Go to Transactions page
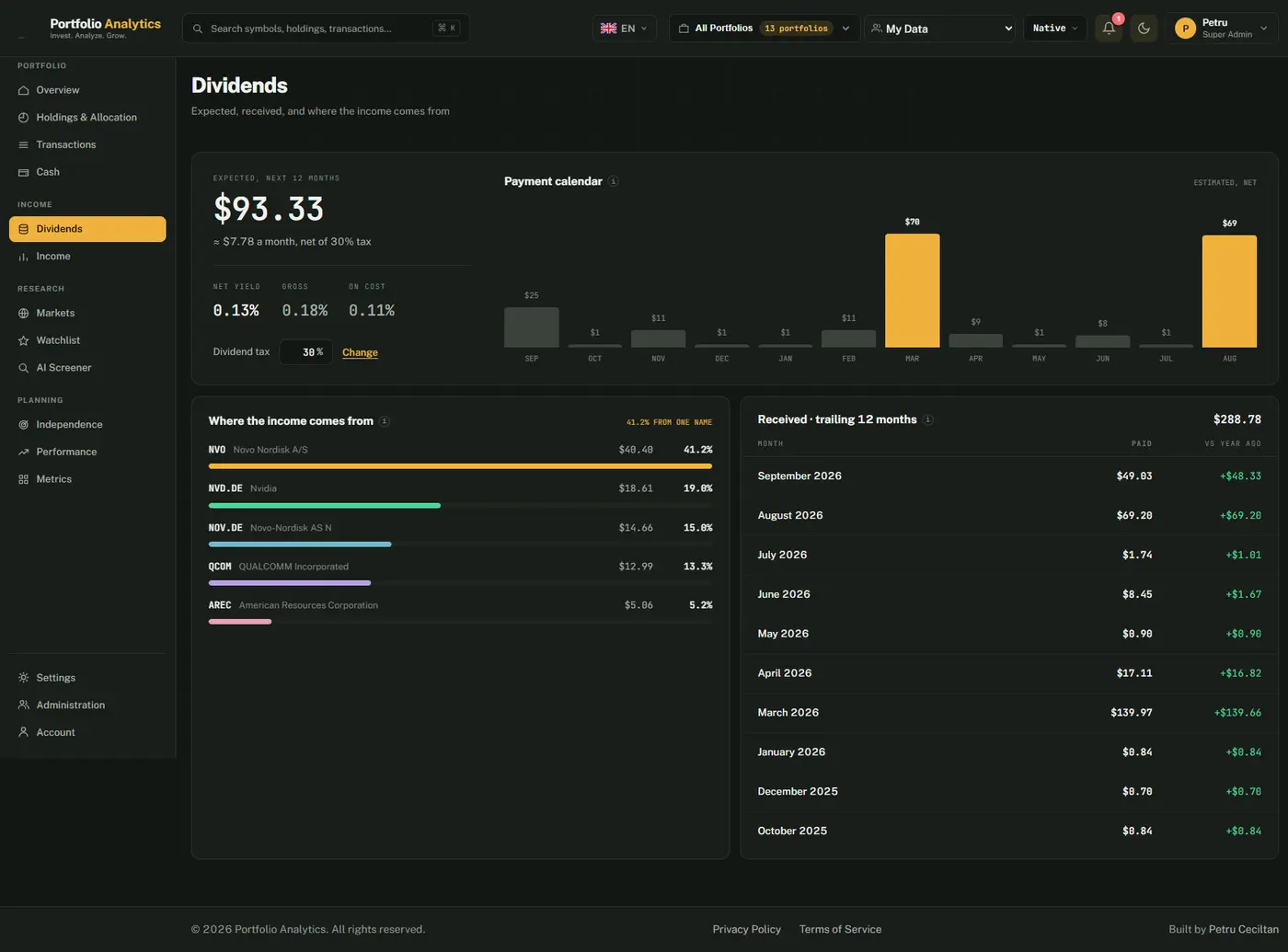This screenshot has width=1288, height=952. tap(87, 144)
